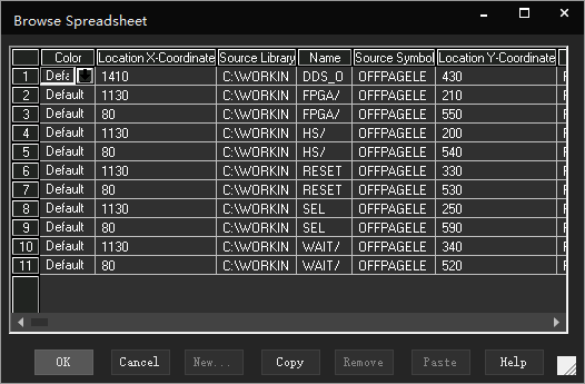Click the Y-coordinate cell 530
The image size is (585, 384).
[497, 190]
